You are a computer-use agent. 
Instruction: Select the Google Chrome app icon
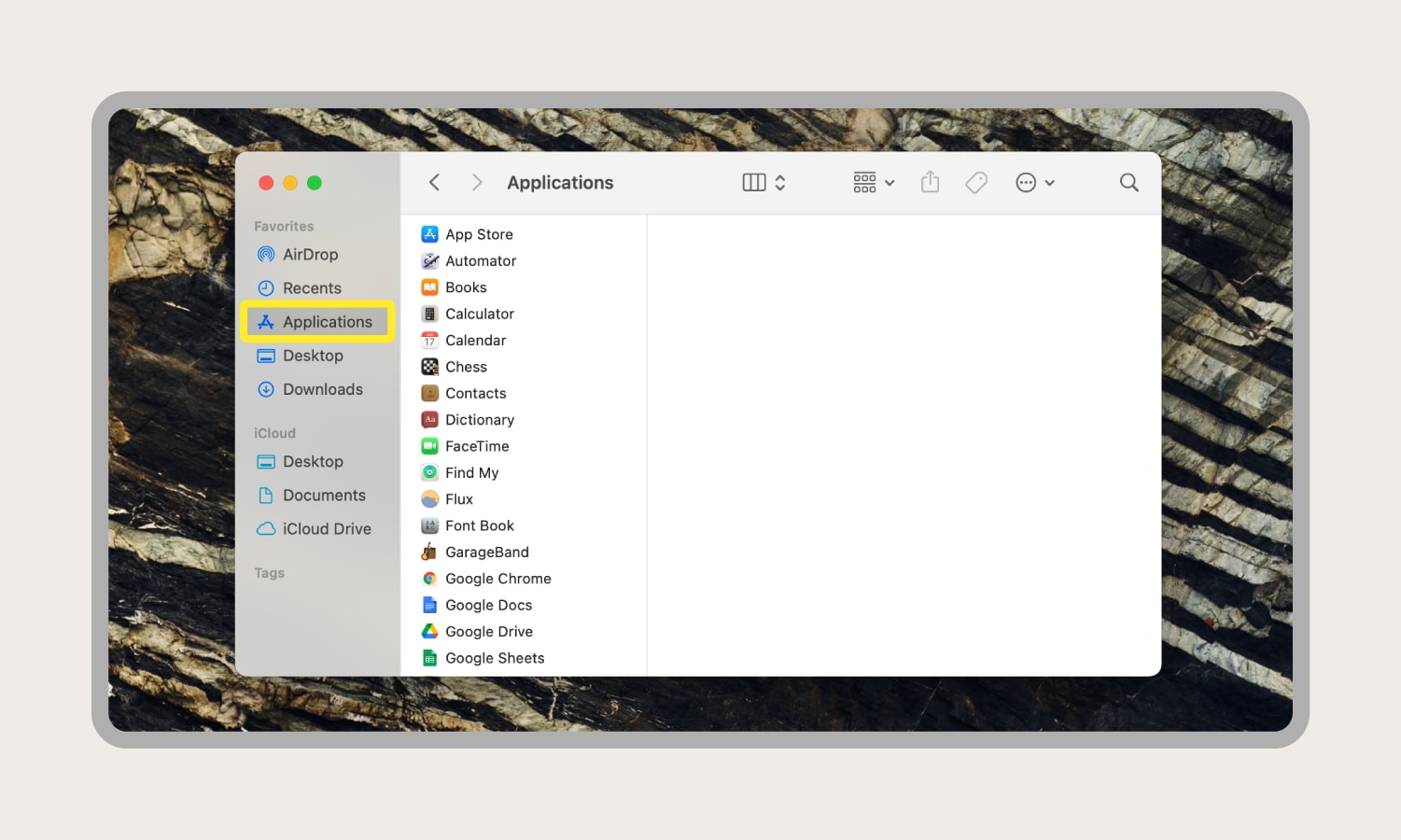[x=429, y=579]
